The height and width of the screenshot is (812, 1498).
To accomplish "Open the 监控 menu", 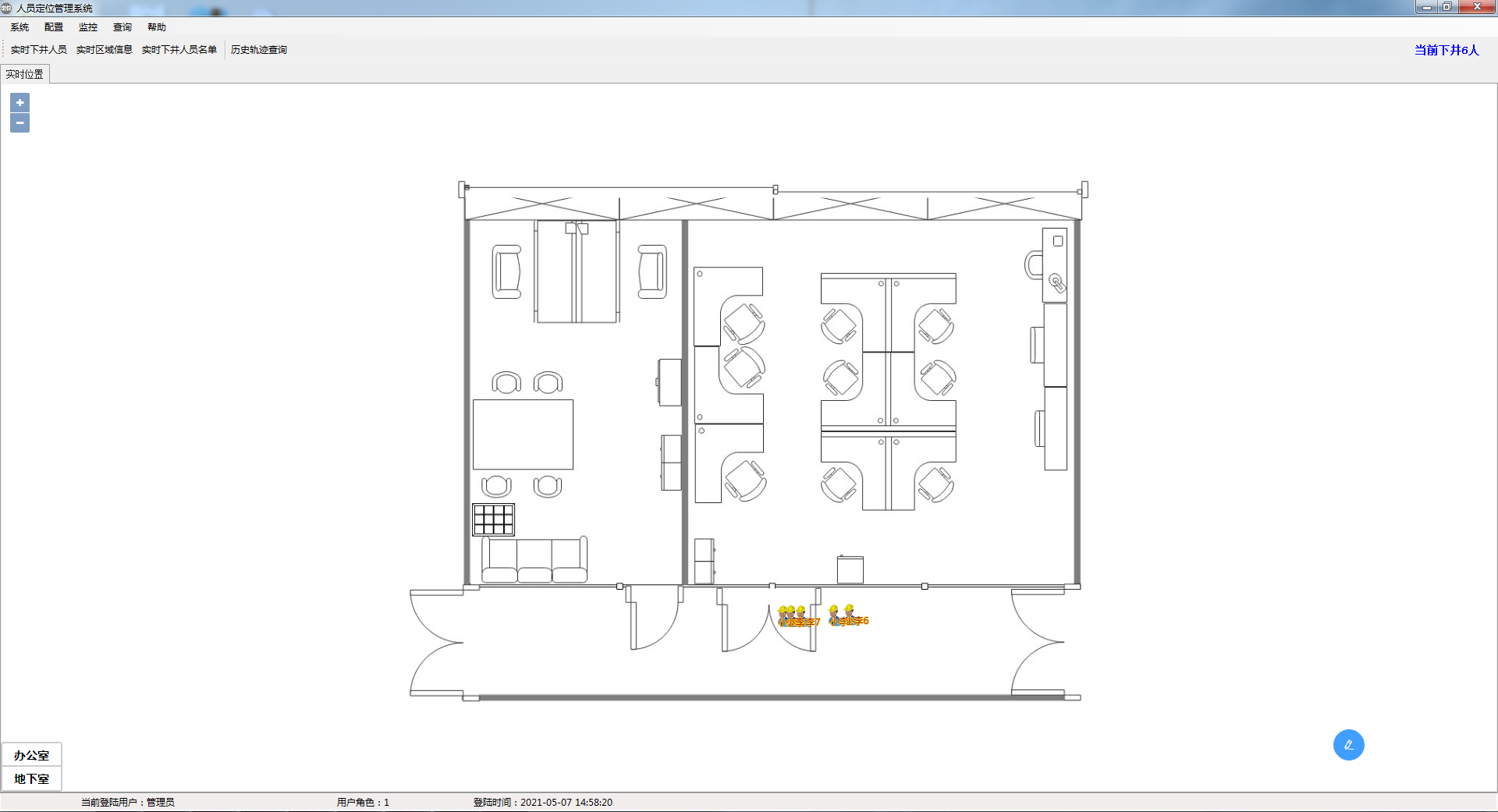I will pyautogui.click(x=88, y=27).
